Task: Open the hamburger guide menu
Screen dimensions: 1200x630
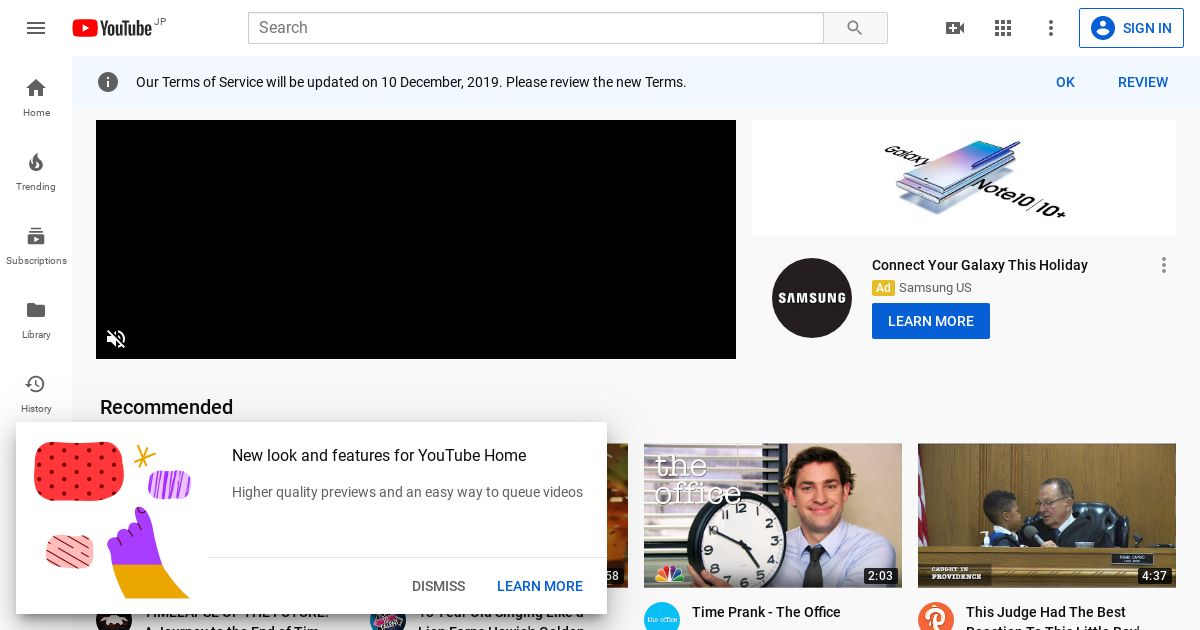Action: [36, 28]
